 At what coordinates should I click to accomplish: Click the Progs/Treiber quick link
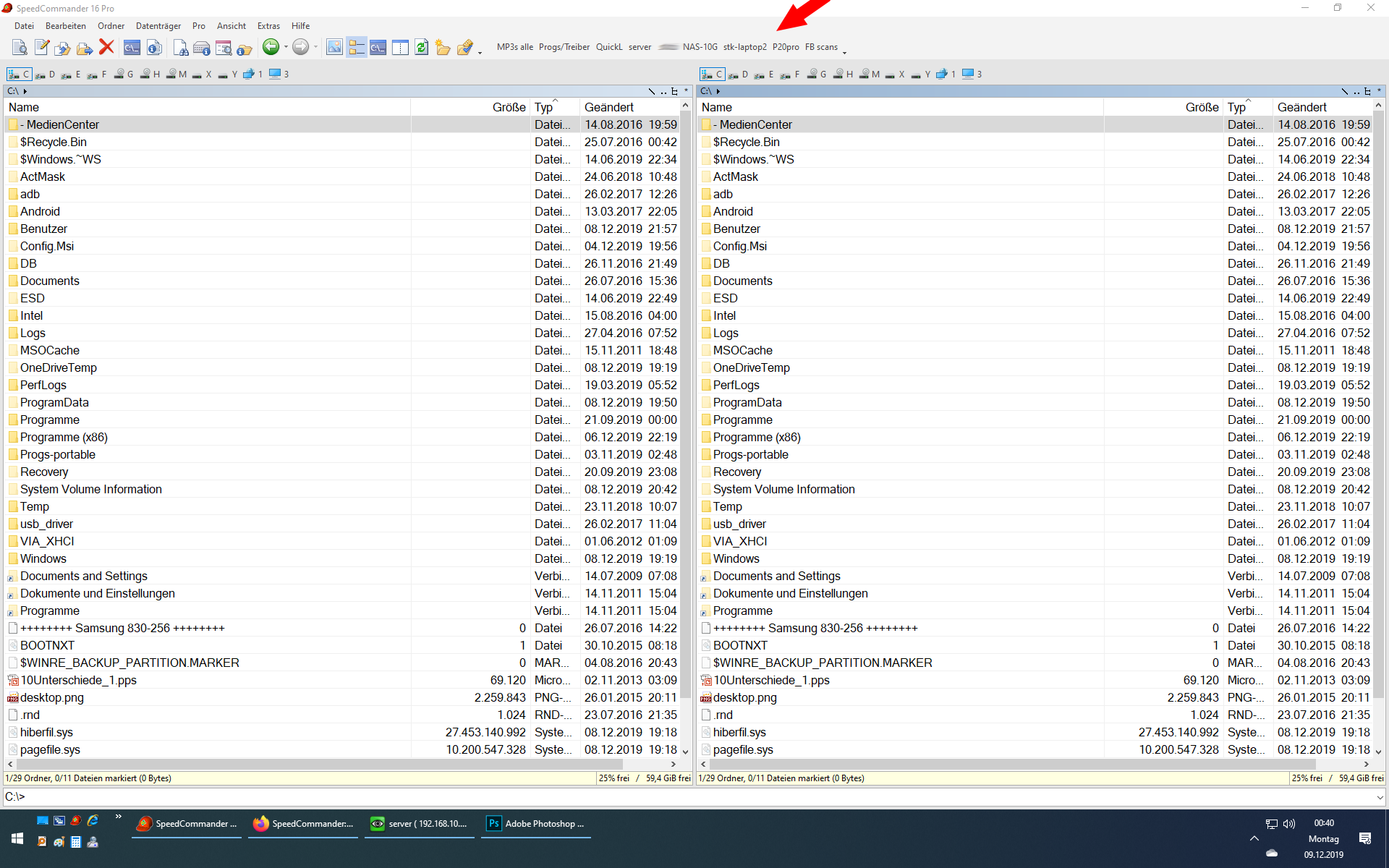tap(564, 47)
